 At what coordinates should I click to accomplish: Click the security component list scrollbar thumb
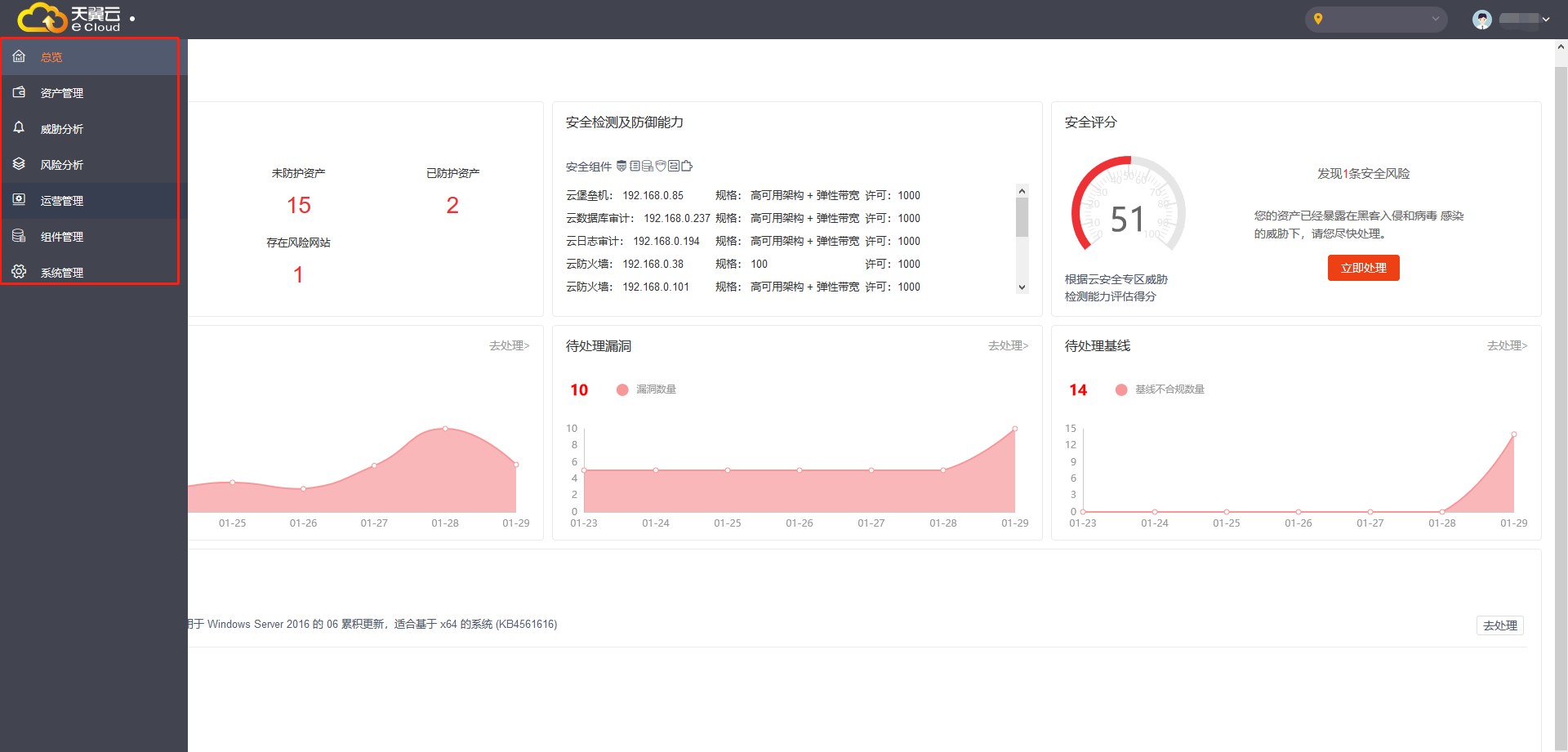[1022, 217]
